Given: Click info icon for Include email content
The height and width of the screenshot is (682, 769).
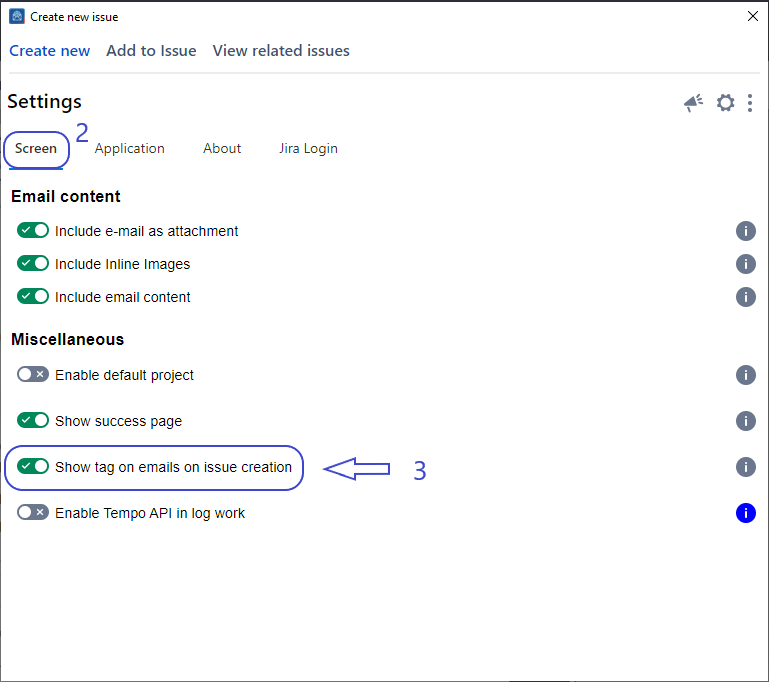Looking at the screenshot, I should point(746,297).
